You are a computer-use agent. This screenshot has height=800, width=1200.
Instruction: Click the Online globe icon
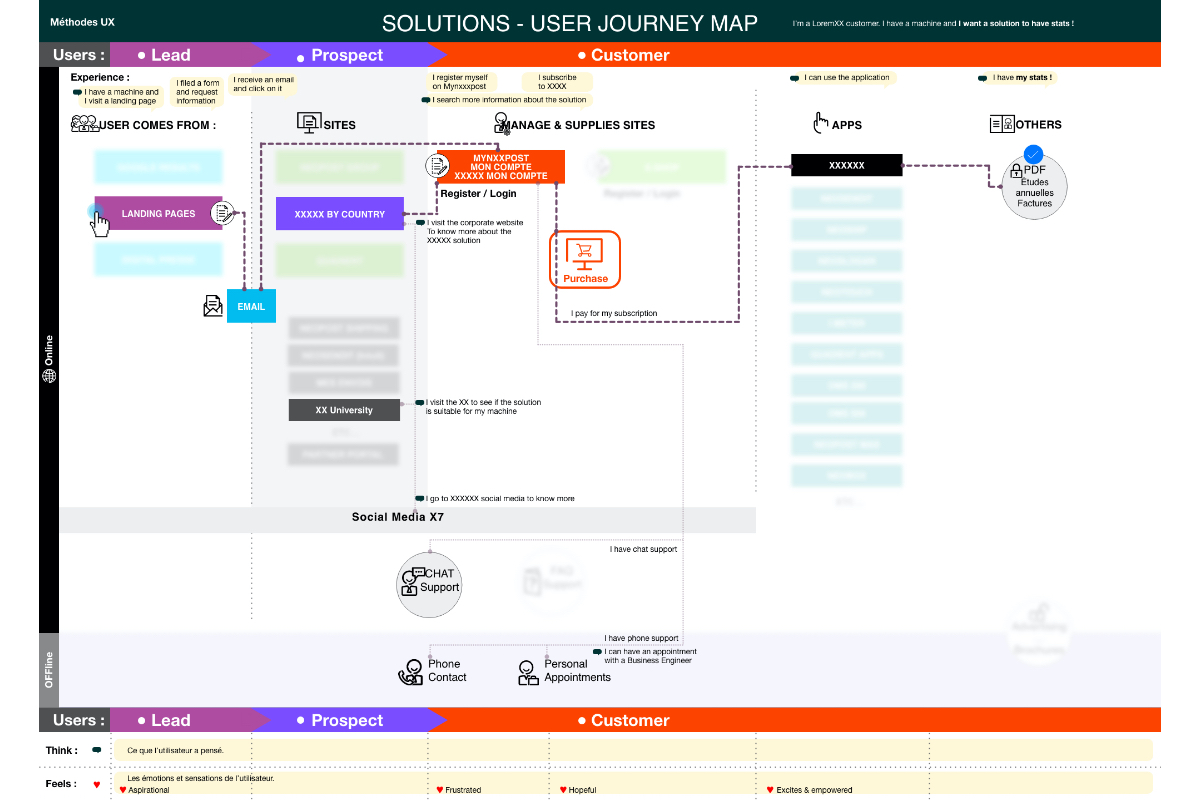pos(49,376)
